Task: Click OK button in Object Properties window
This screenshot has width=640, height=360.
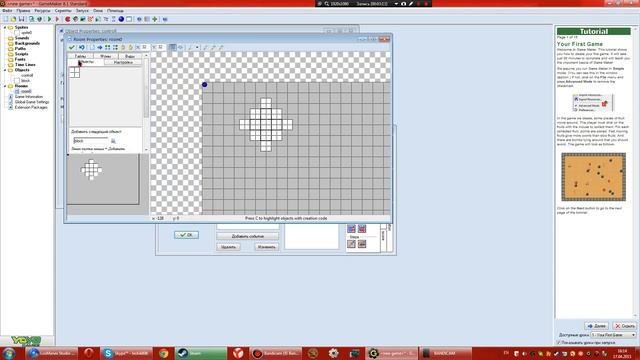Action: point(186,235)
